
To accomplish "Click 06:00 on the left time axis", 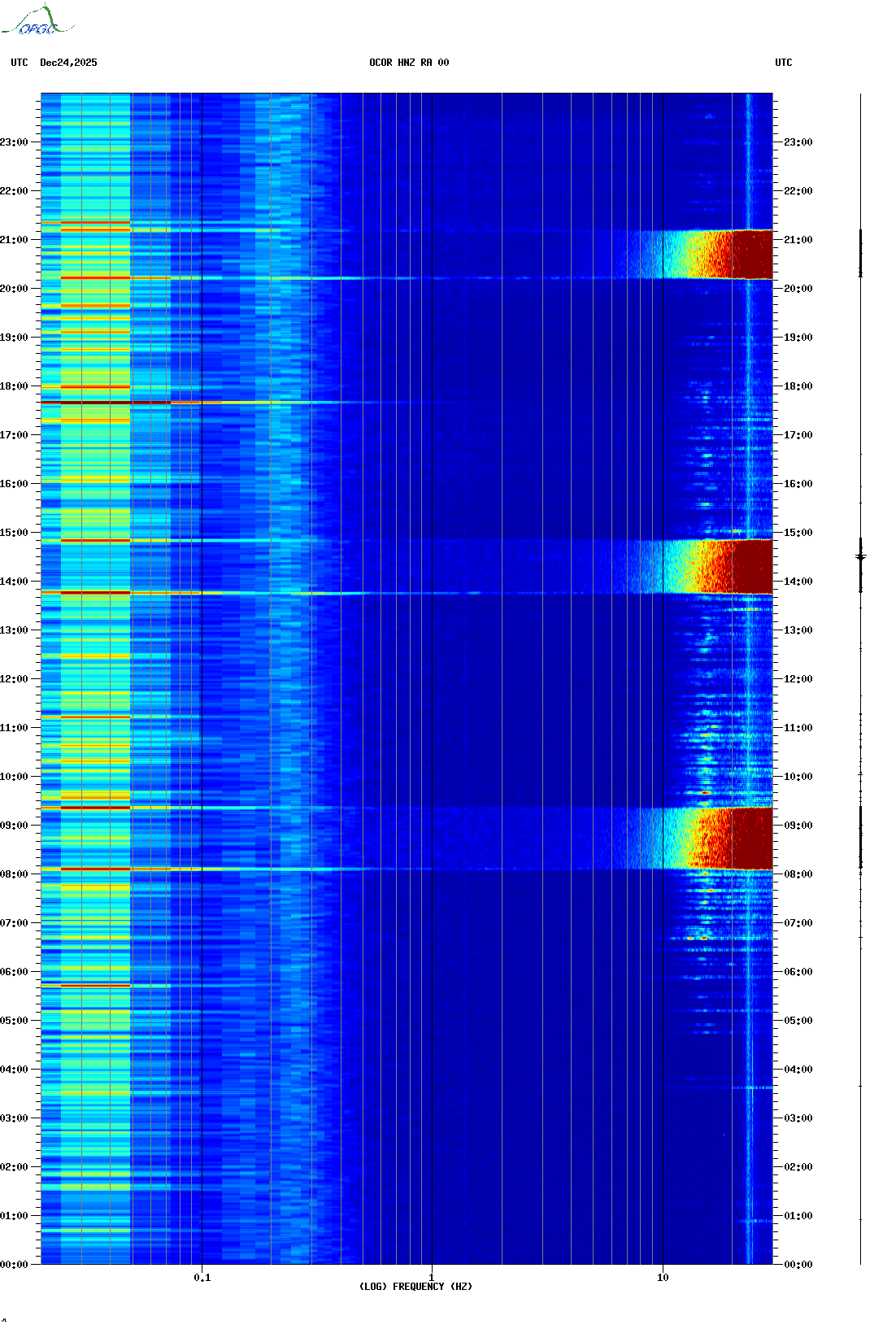I will (14, 972).
